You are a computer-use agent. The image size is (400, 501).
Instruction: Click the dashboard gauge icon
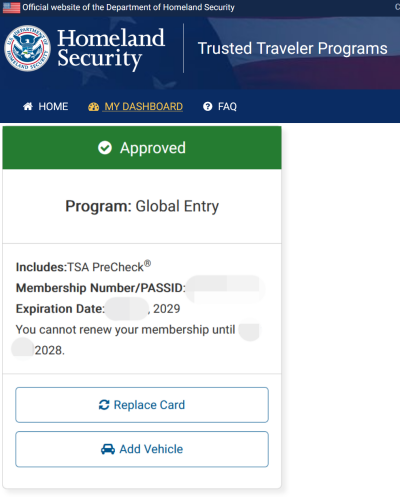tap(94, 107)
